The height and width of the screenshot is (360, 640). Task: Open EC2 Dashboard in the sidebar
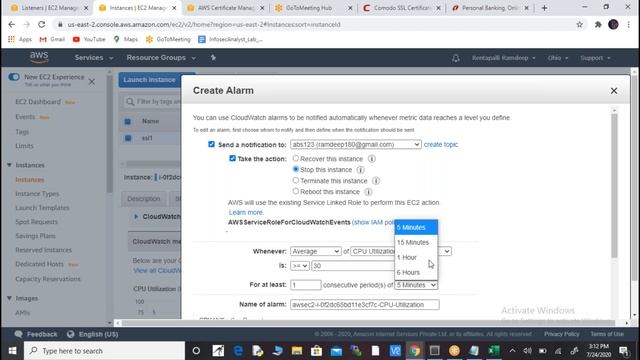(x=38, y=102)
